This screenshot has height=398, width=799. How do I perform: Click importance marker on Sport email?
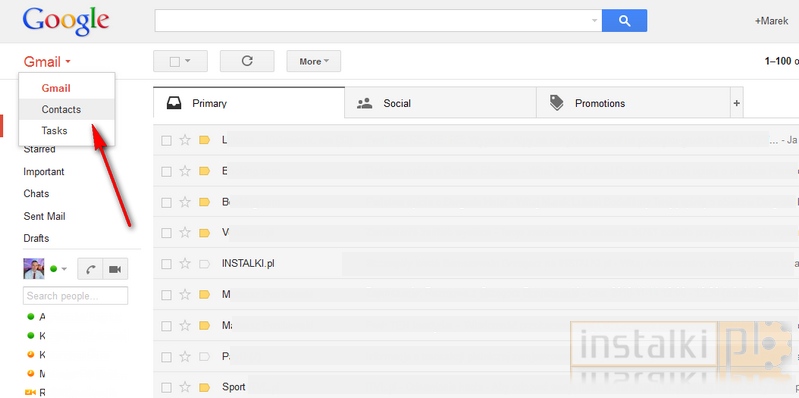pyautogui.click(x=204, y=387)
